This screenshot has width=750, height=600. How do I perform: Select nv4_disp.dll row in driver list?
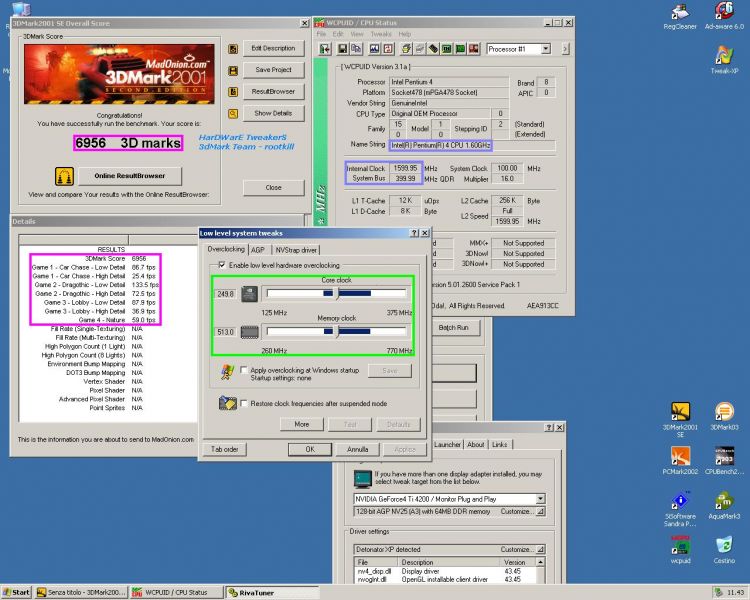coord(444,571)
